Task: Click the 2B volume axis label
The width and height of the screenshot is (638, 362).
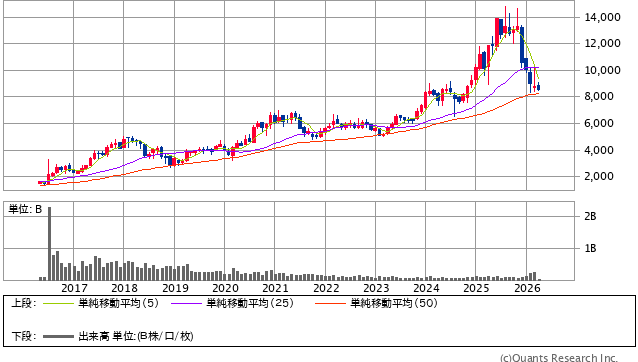Action: [x=590, y=216]
